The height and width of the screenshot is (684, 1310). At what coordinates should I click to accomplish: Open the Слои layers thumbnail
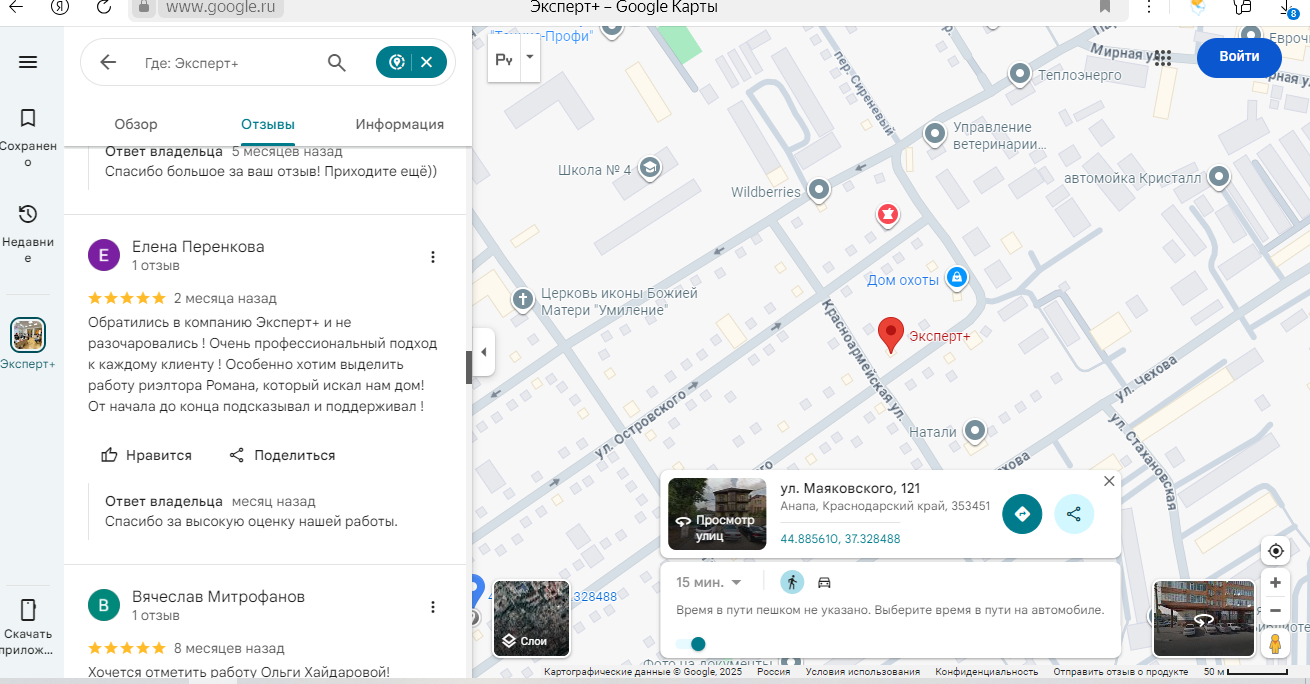pyautogui.click(x=531, y=619)
